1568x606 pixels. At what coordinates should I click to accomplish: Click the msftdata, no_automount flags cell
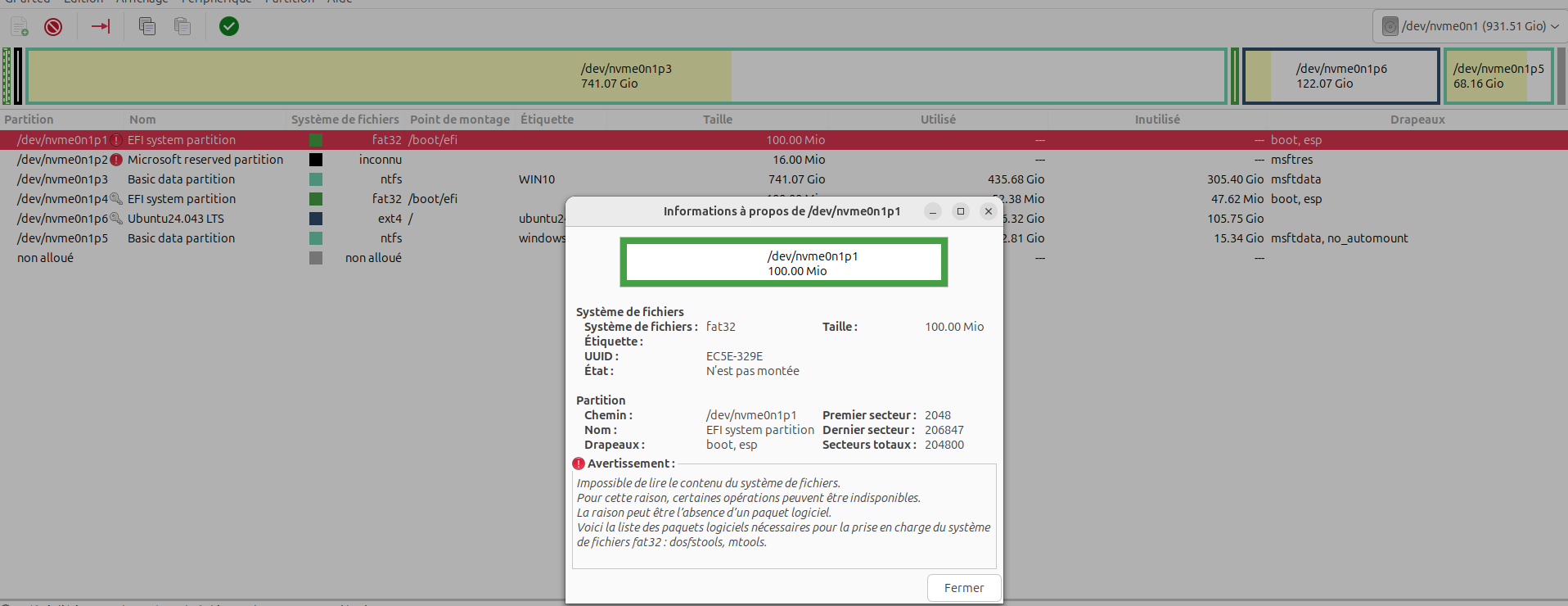[1340, 238]
